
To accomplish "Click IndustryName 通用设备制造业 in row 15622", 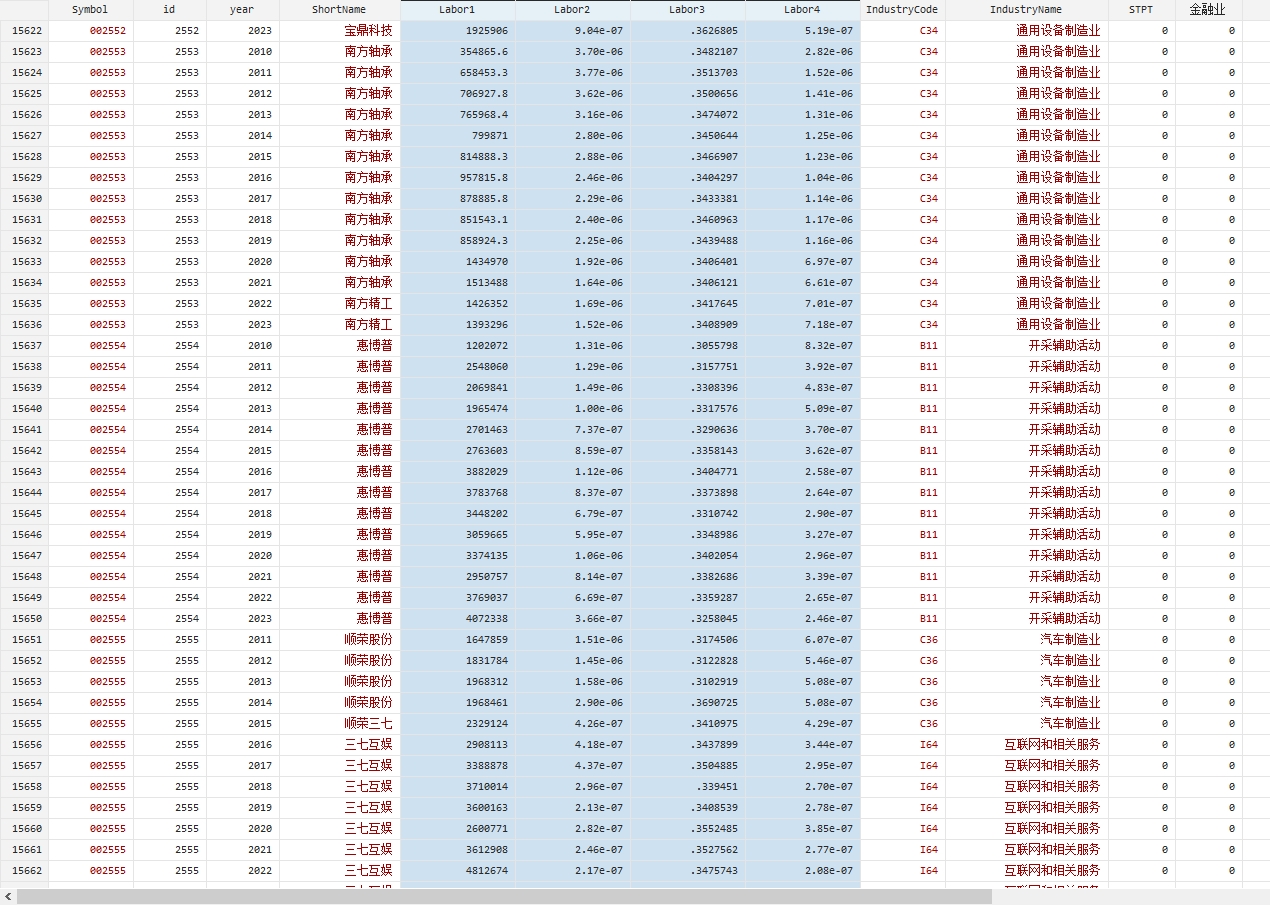I will 1058,31.
